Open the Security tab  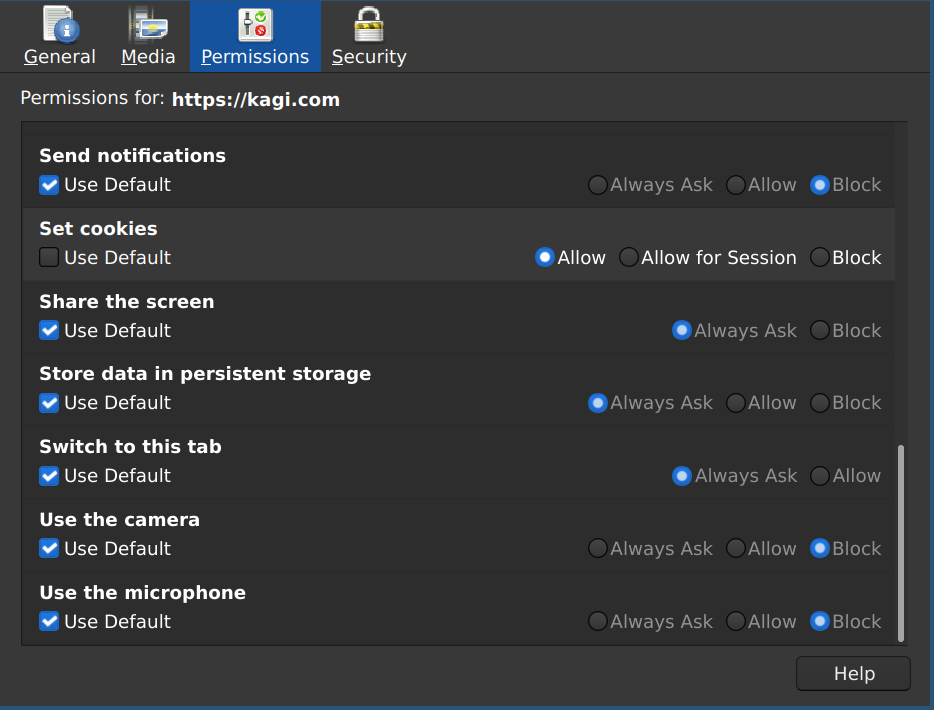click(x=369, y=57)
